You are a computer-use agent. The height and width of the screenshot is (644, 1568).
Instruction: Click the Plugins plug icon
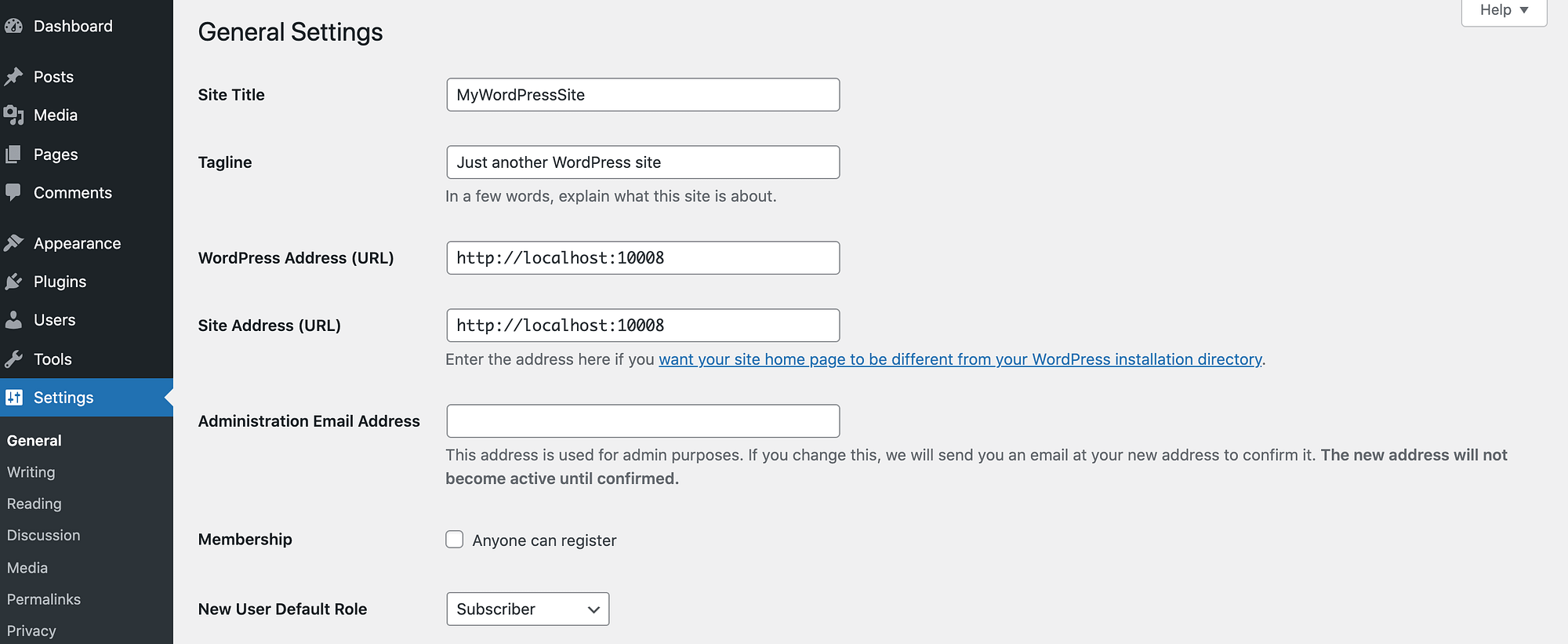13,282
